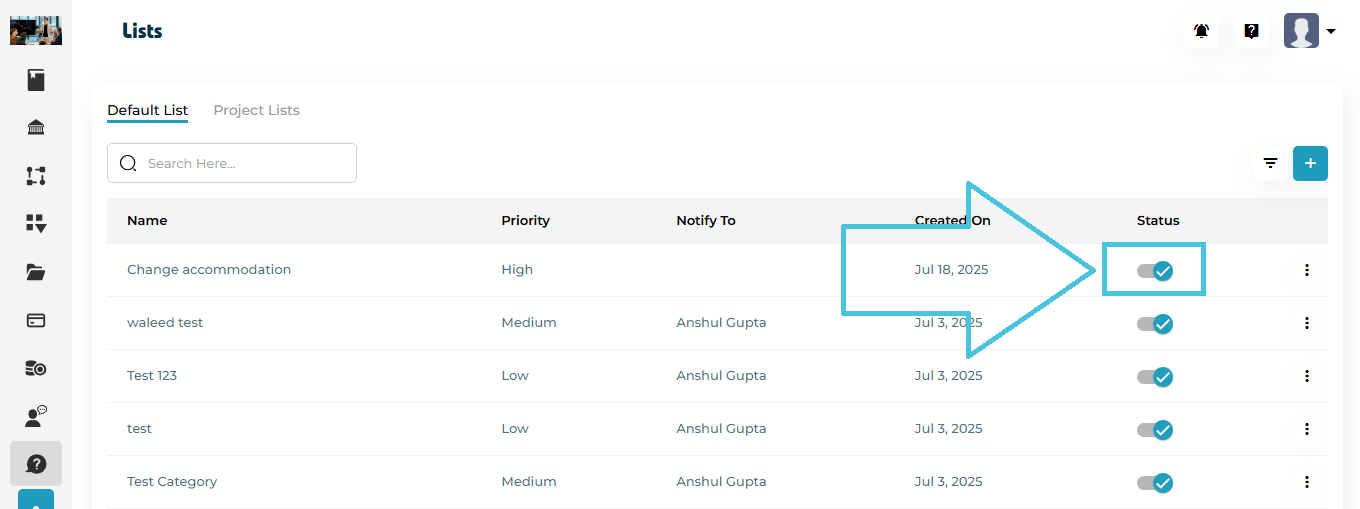Open the folder icon in sidebar
Image resolution: width=1360 pixels, height=509 pixels.
(x=36, y=272)
